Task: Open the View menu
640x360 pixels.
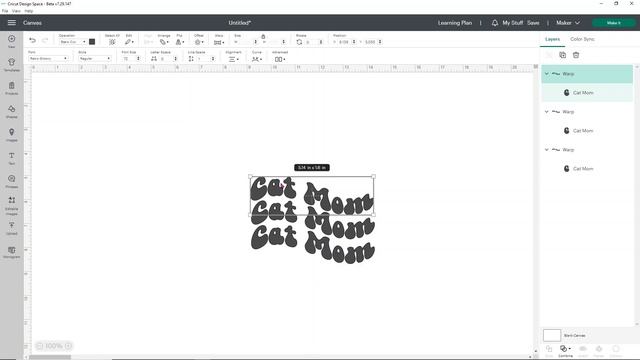Action: (16, 11)
